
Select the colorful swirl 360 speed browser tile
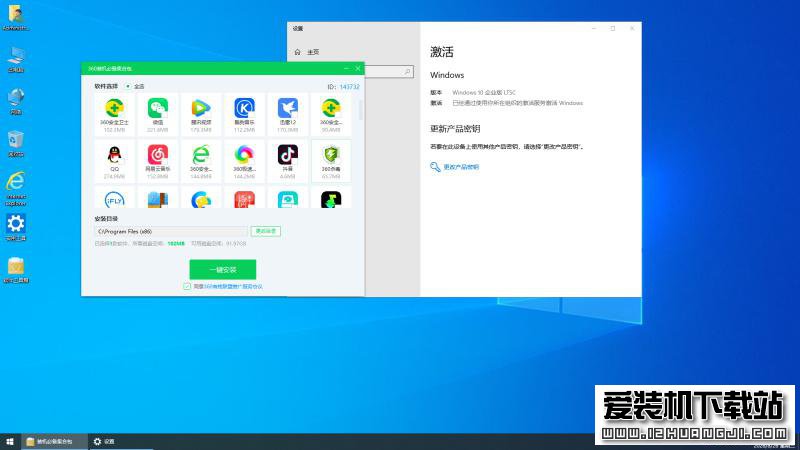244,161
